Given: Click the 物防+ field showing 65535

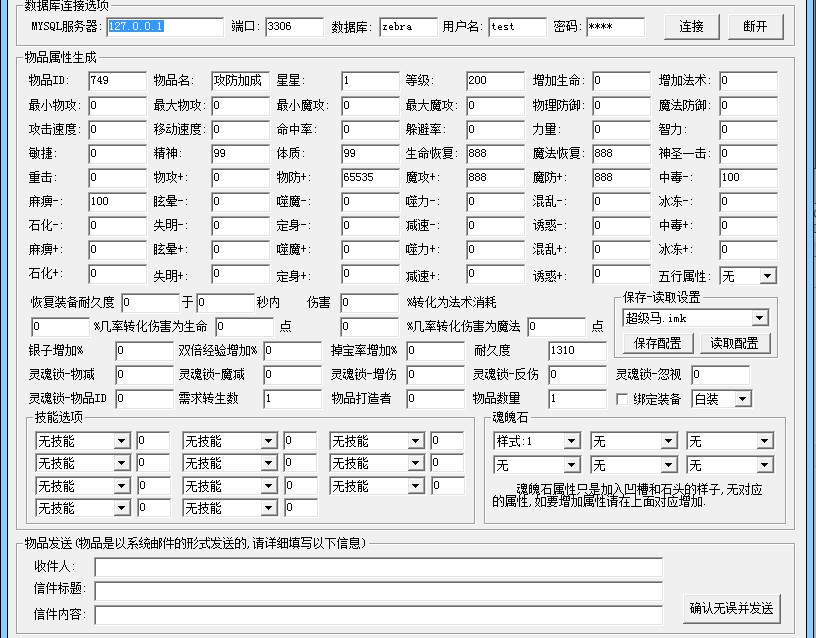Looking at the screenshot, I should 371,177.
